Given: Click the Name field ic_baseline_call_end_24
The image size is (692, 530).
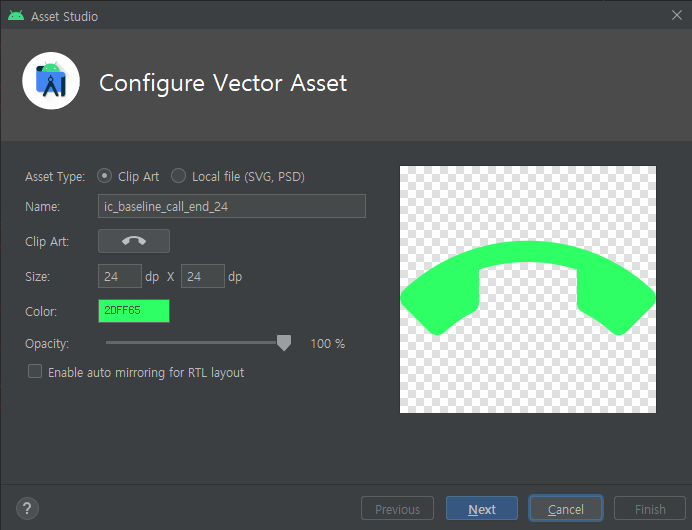Looking at the screenshot, I should 232,206.
